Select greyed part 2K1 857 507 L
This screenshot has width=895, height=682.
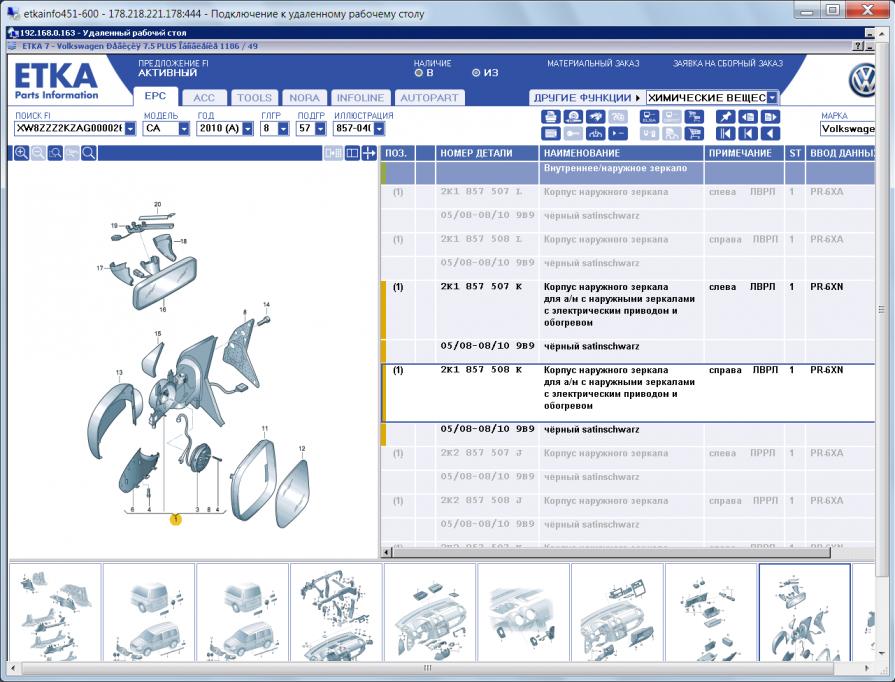(x=481, y=192)
